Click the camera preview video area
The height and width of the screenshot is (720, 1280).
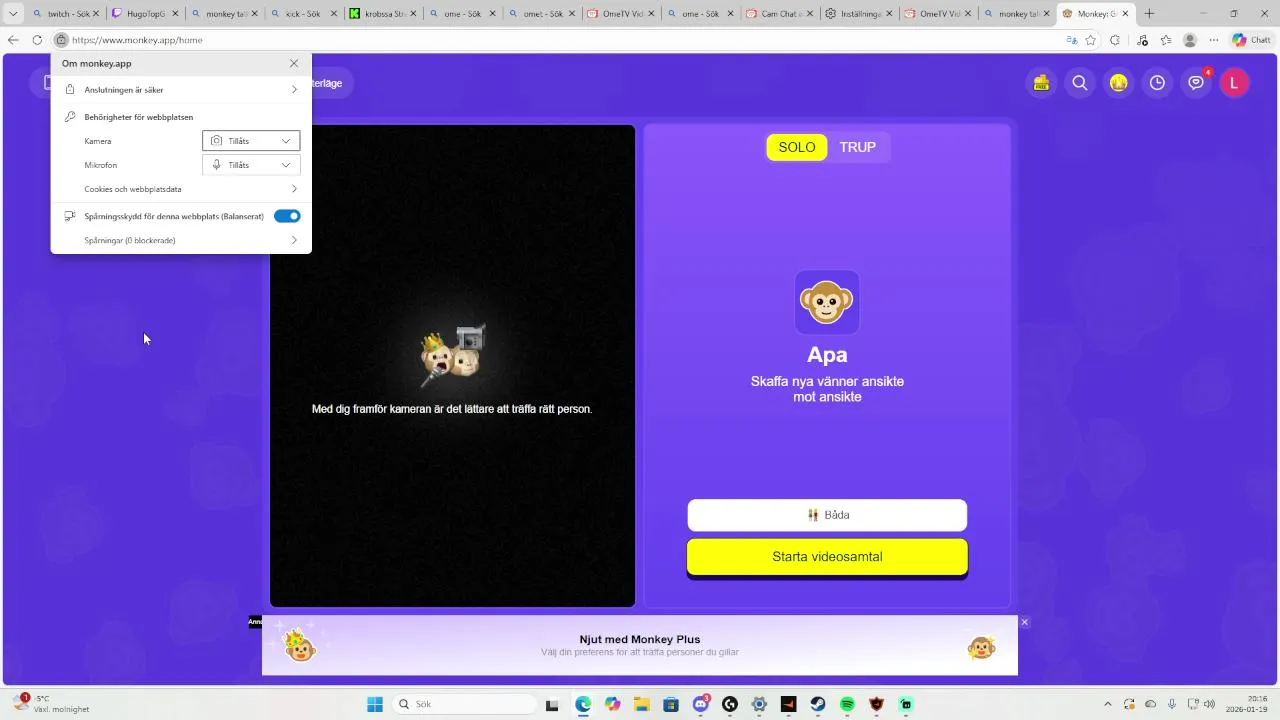click(x=452, y=366)
